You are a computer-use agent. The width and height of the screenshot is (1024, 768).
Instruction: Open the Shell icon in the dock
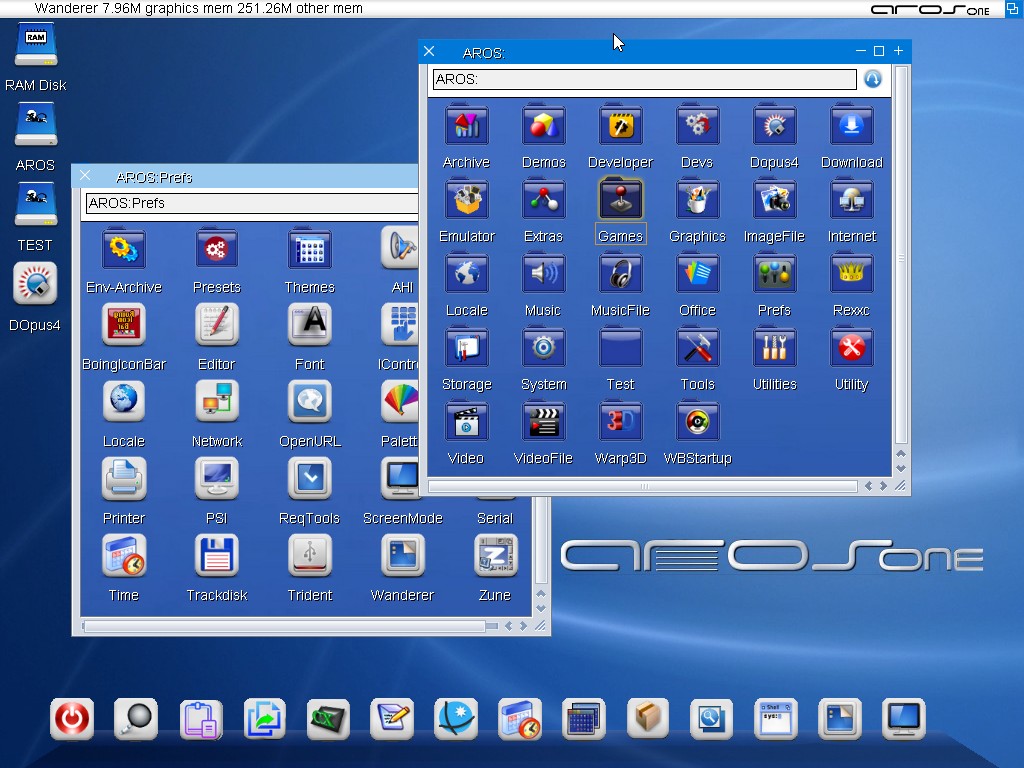tap(775, 718)
